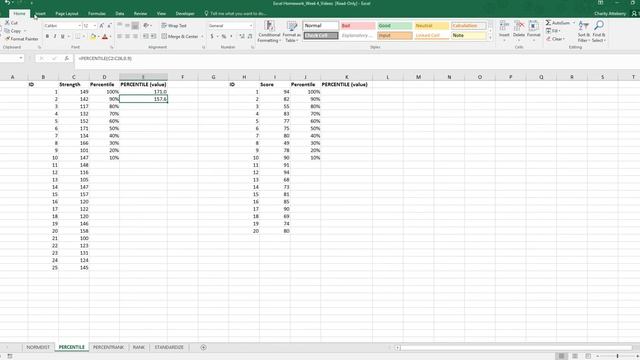
Task: Open the Clear eraser dropdown
Action: coord(556,39)
